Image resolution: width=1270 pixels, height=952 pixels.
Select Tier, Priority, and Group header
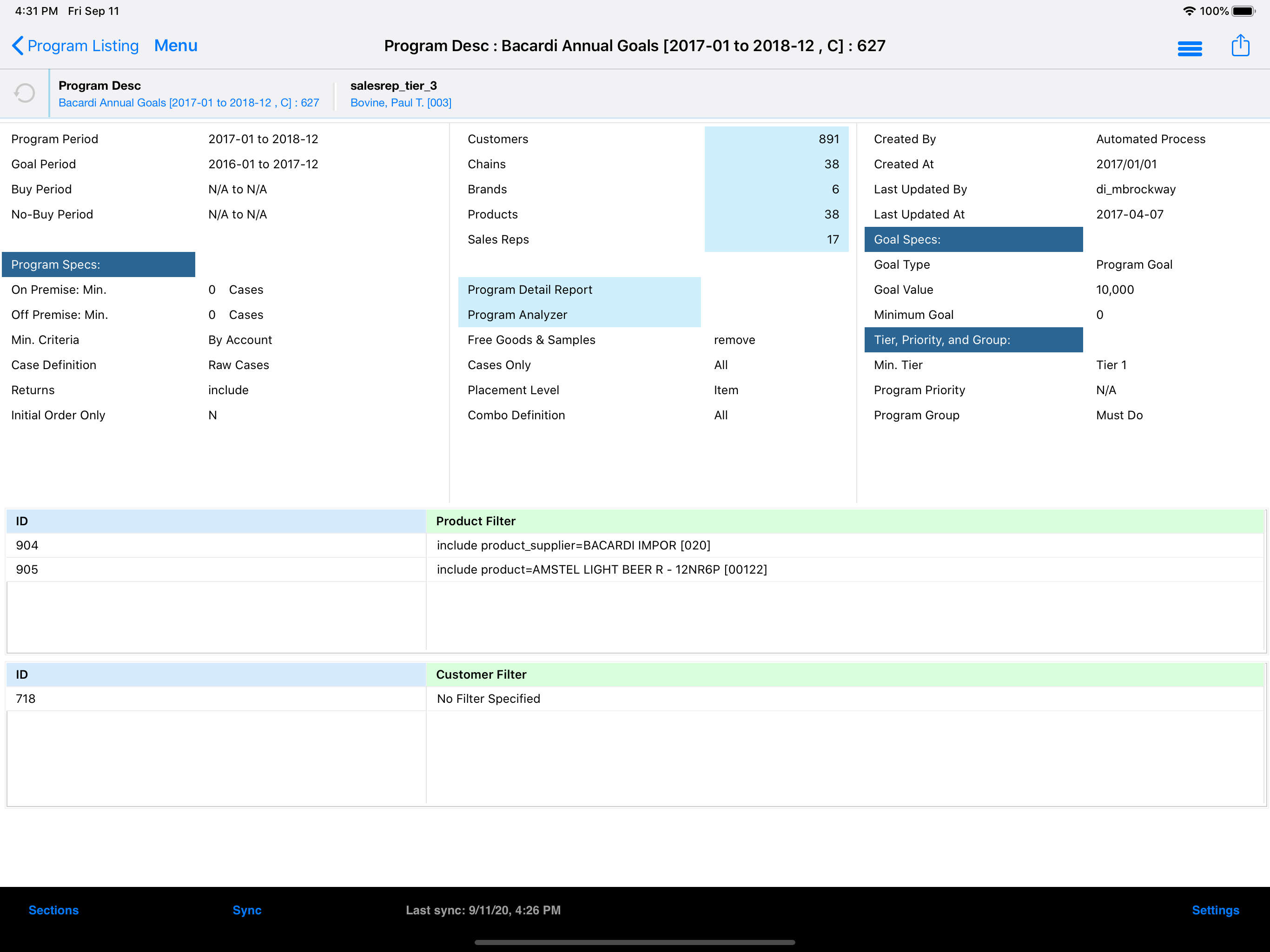(974, 340)
